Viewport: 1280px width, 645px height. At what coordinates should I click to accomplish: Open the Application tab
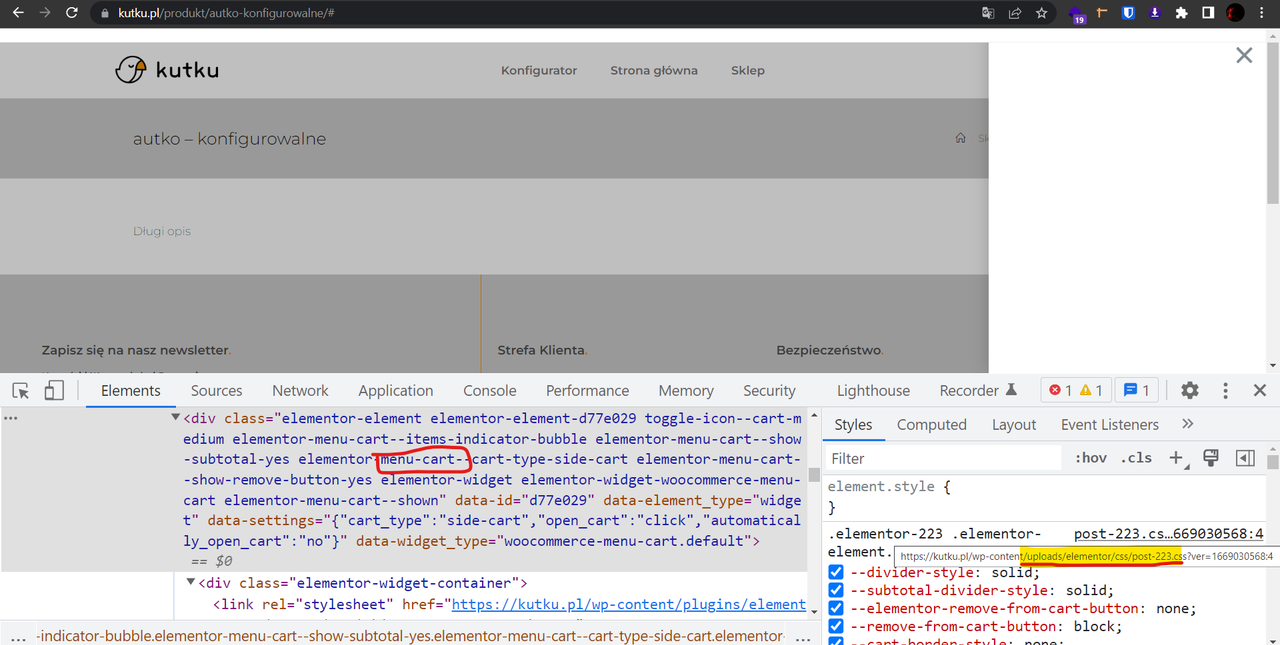(396, 390)
